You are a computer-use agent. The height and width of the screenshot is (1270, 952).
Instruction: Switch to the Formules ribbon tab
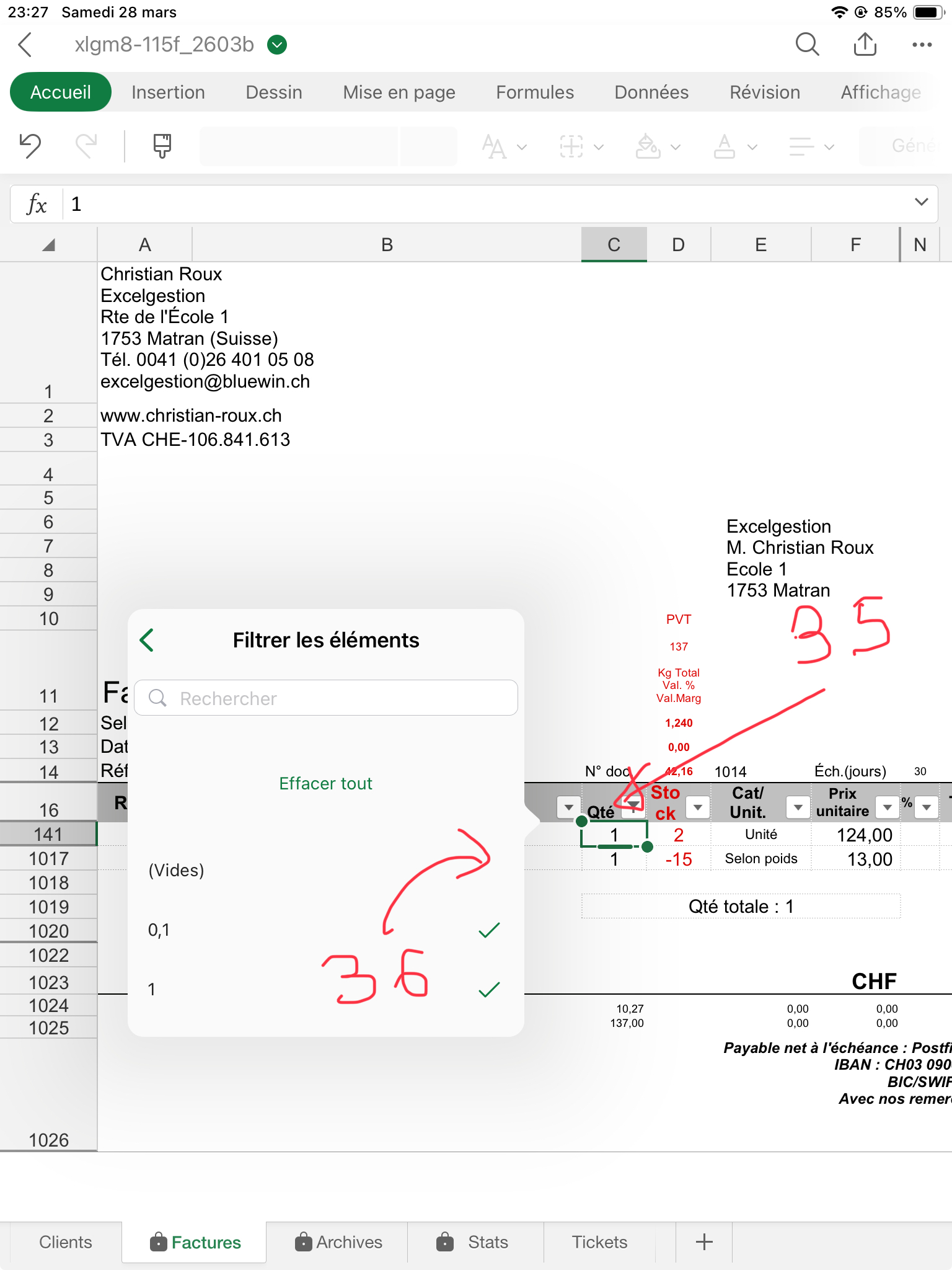pos(534,92)
